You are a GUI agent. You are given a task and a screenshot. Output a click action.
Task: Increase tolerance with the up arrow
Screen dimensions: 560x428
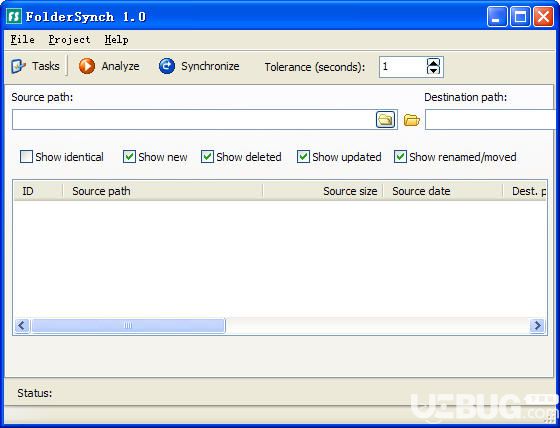433,63
